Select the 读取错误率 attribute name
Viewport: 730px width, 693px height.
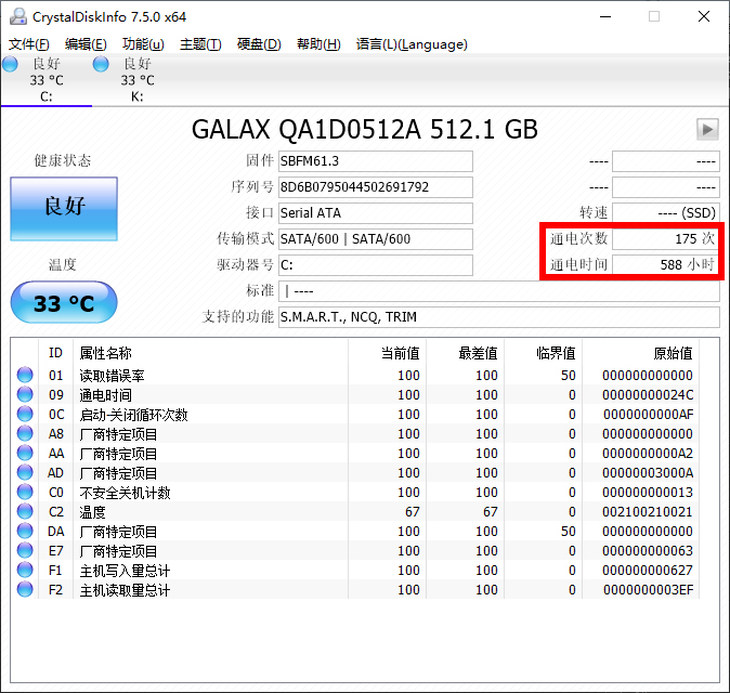(112, 376)
